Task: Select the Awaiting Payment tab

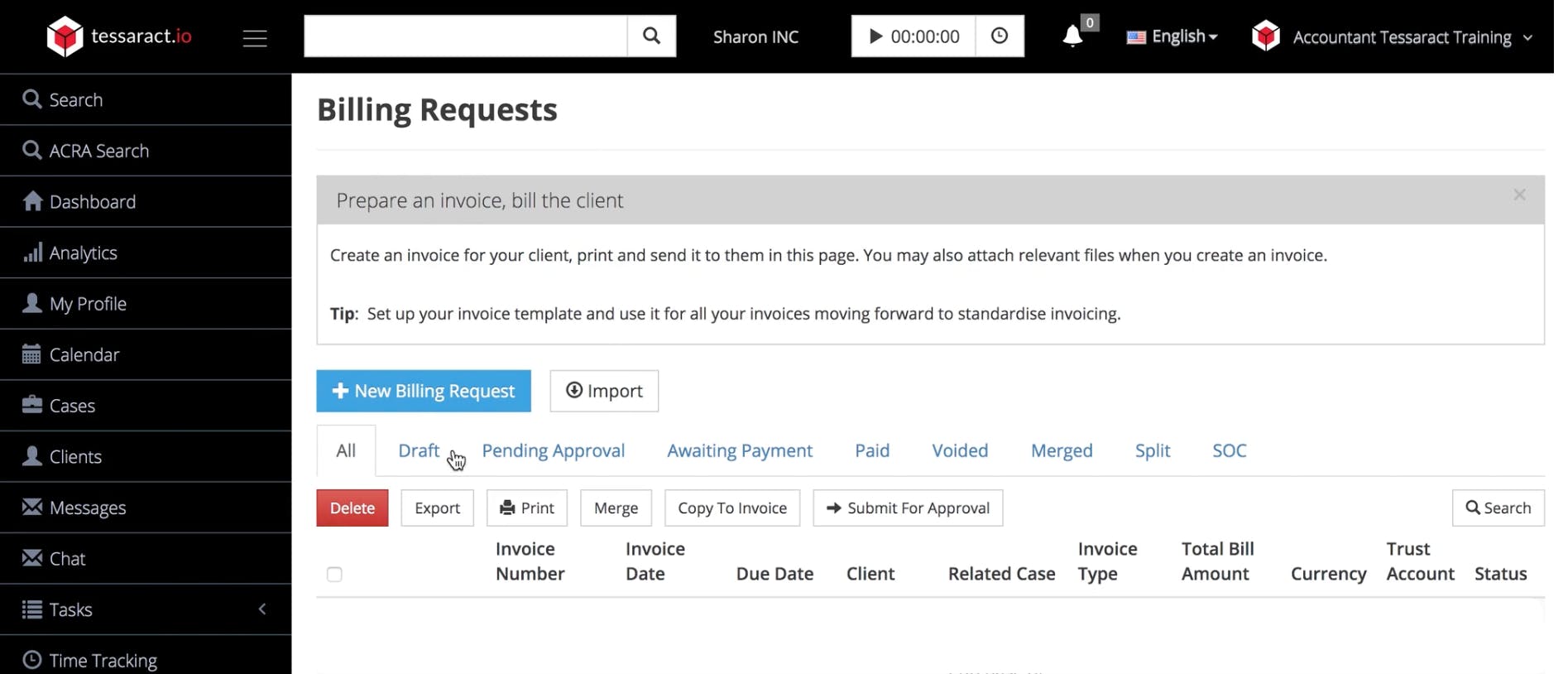Action: (x=740, y=450)
